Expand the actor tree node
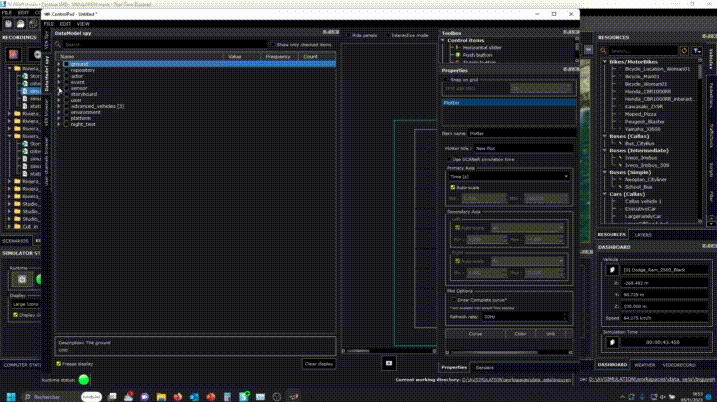This screenshot has width=717, height=402. [59, 76]
